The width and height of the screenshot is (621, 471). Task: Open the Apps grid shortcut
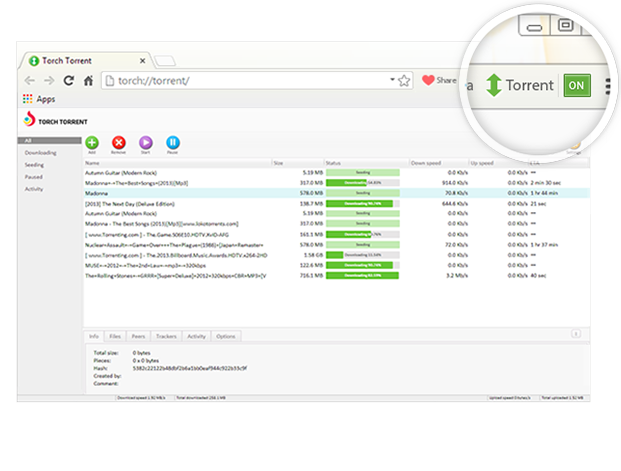[x=27, y=99]
